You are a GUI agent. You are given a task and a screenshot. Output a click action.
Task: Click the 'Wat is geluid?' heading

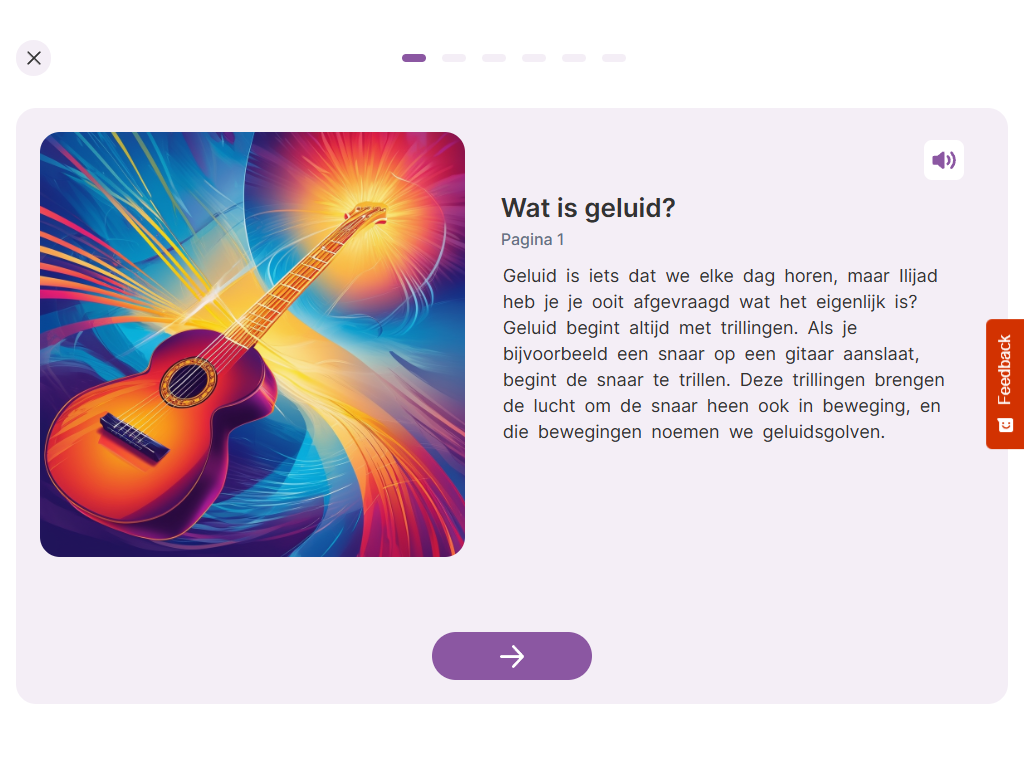pyautogui.click(x=588, y=208)
